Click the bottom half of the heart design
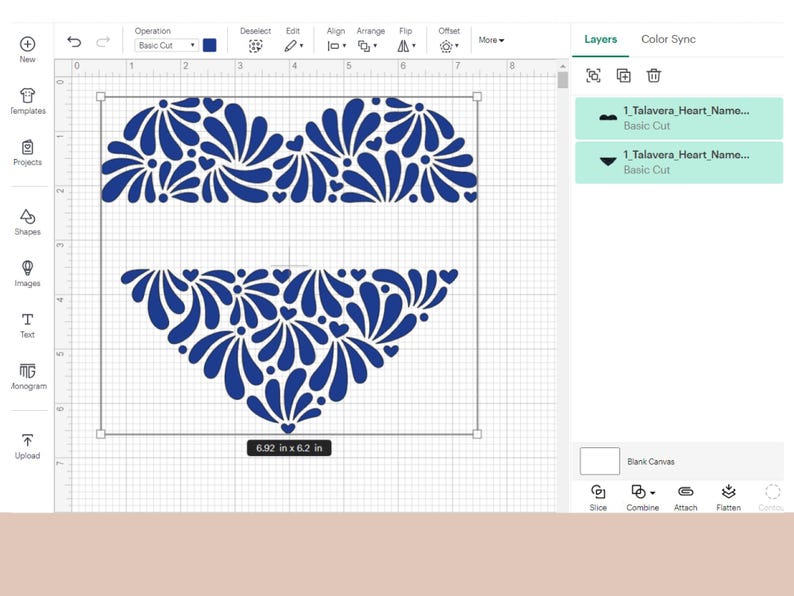Image resolution: width=794 pixels, height=596 pixels. click(289, 351)
